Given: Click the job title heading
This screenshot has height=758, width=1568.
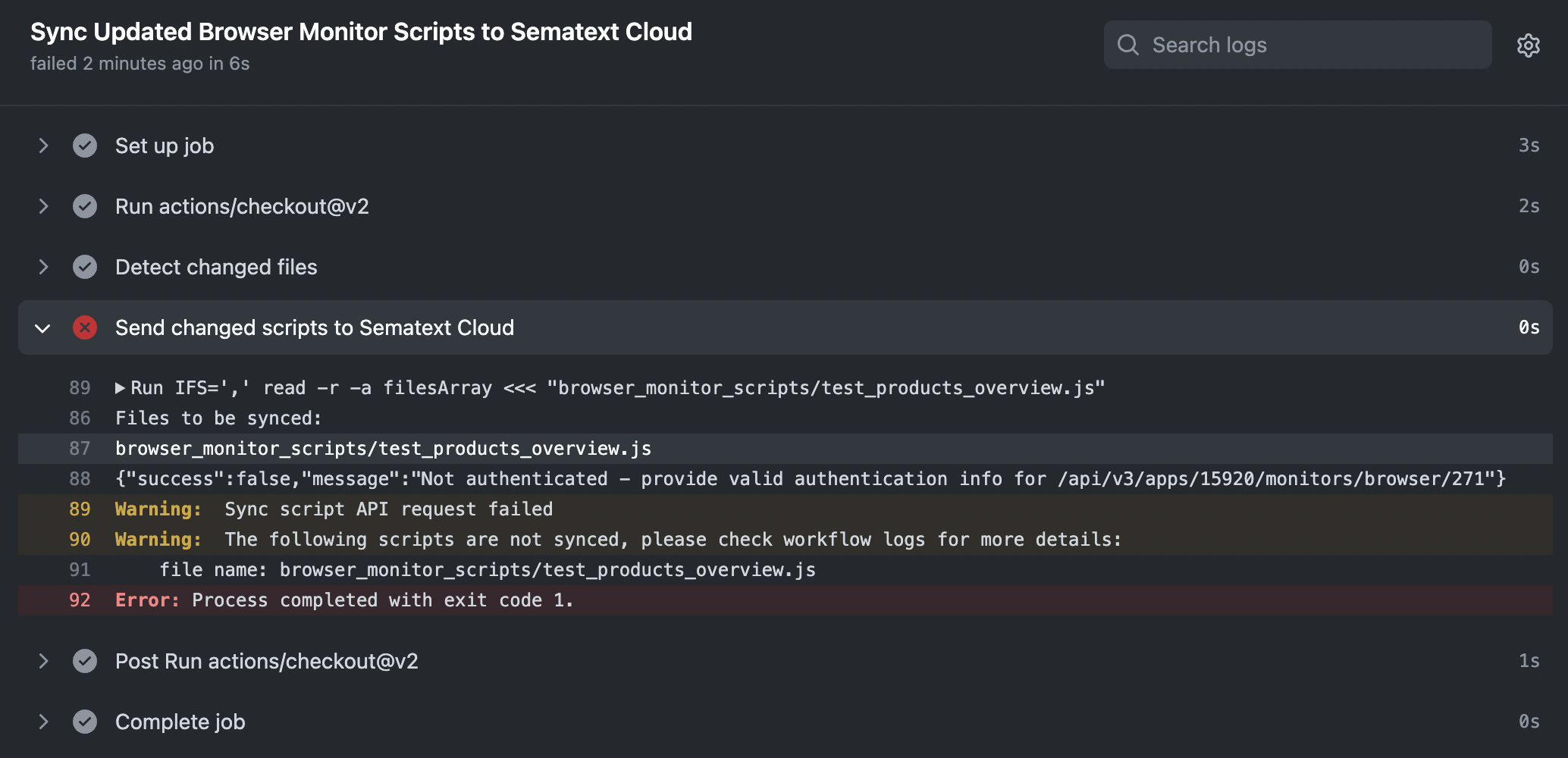Looking at the screenshot, I should (x=361, y=32).
